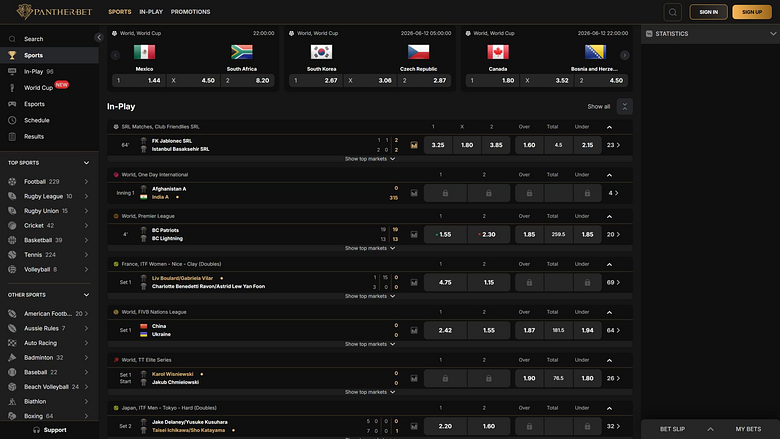Click Show all In-Play events

[x=598, y=106]
